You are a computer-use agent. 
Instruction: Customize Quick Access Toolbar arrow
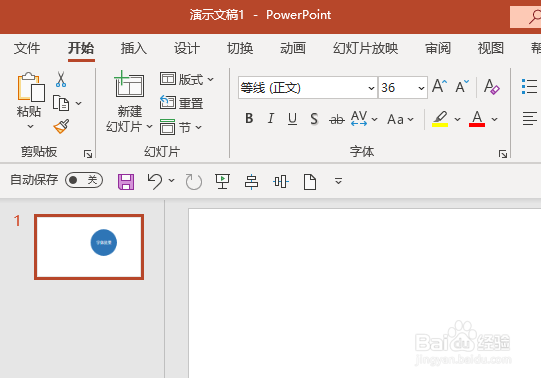pos(338,181)
